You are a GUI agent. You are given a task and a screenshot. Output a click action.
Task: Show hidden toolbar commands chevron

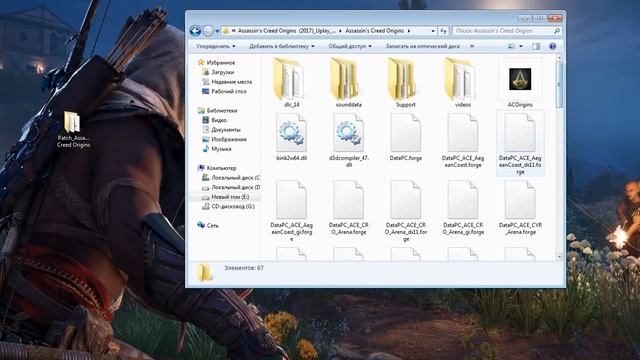[472, 46]
